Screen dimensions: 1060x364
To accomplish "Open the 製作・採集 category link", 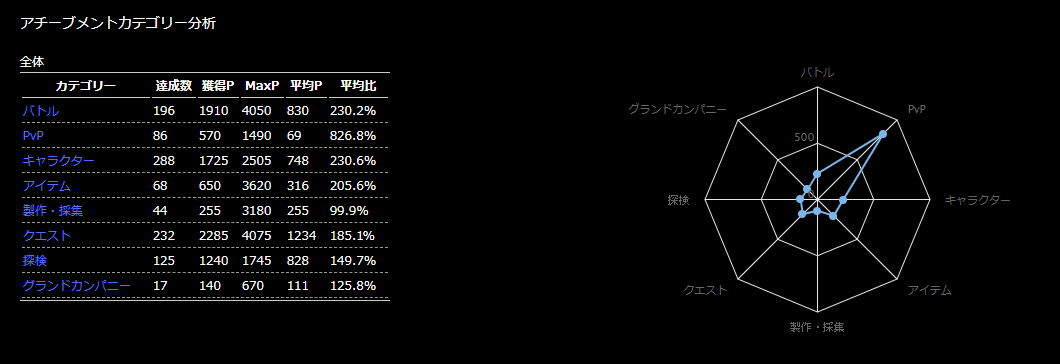I will point(53,211).
